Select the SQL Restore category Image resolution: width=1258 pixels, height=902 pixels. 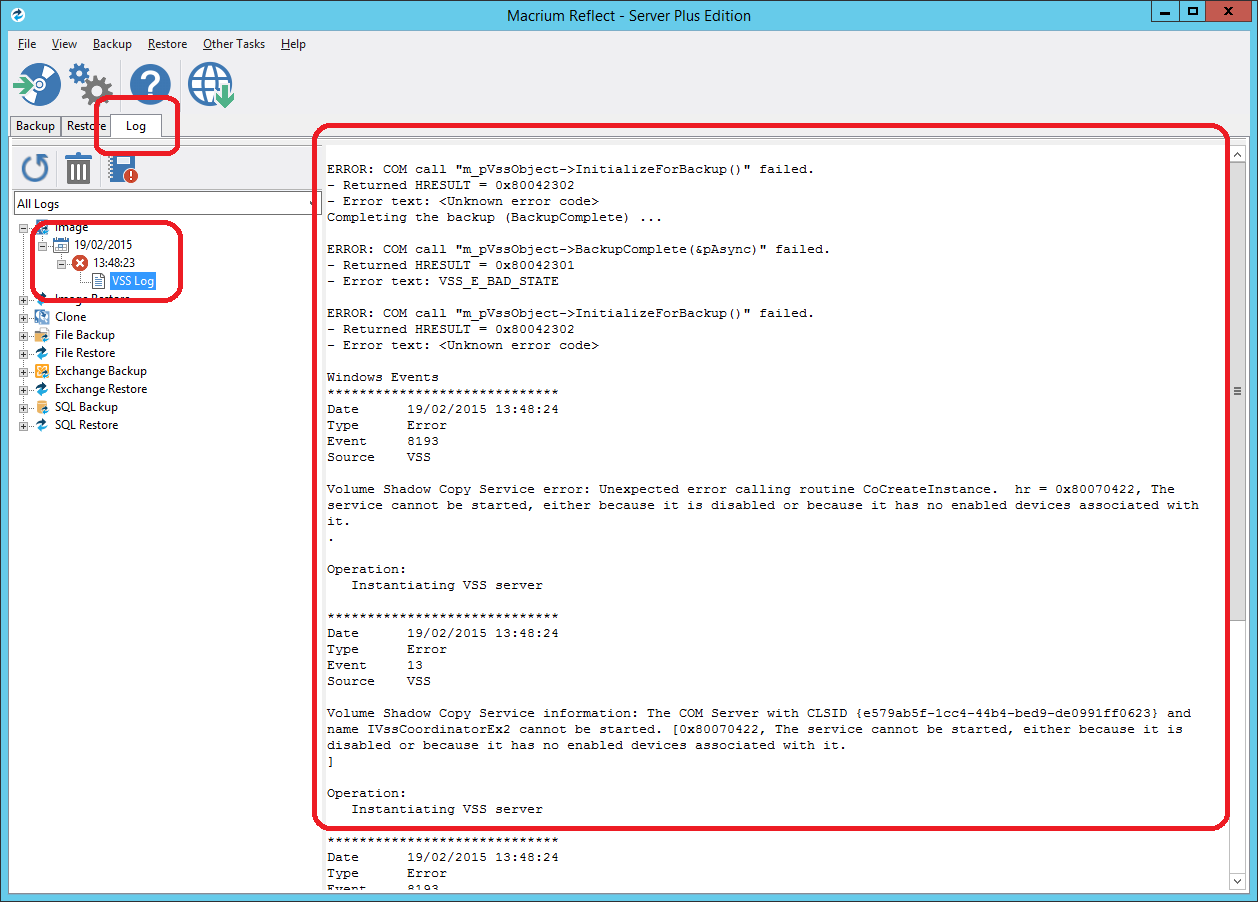click(x=86, y=424)
